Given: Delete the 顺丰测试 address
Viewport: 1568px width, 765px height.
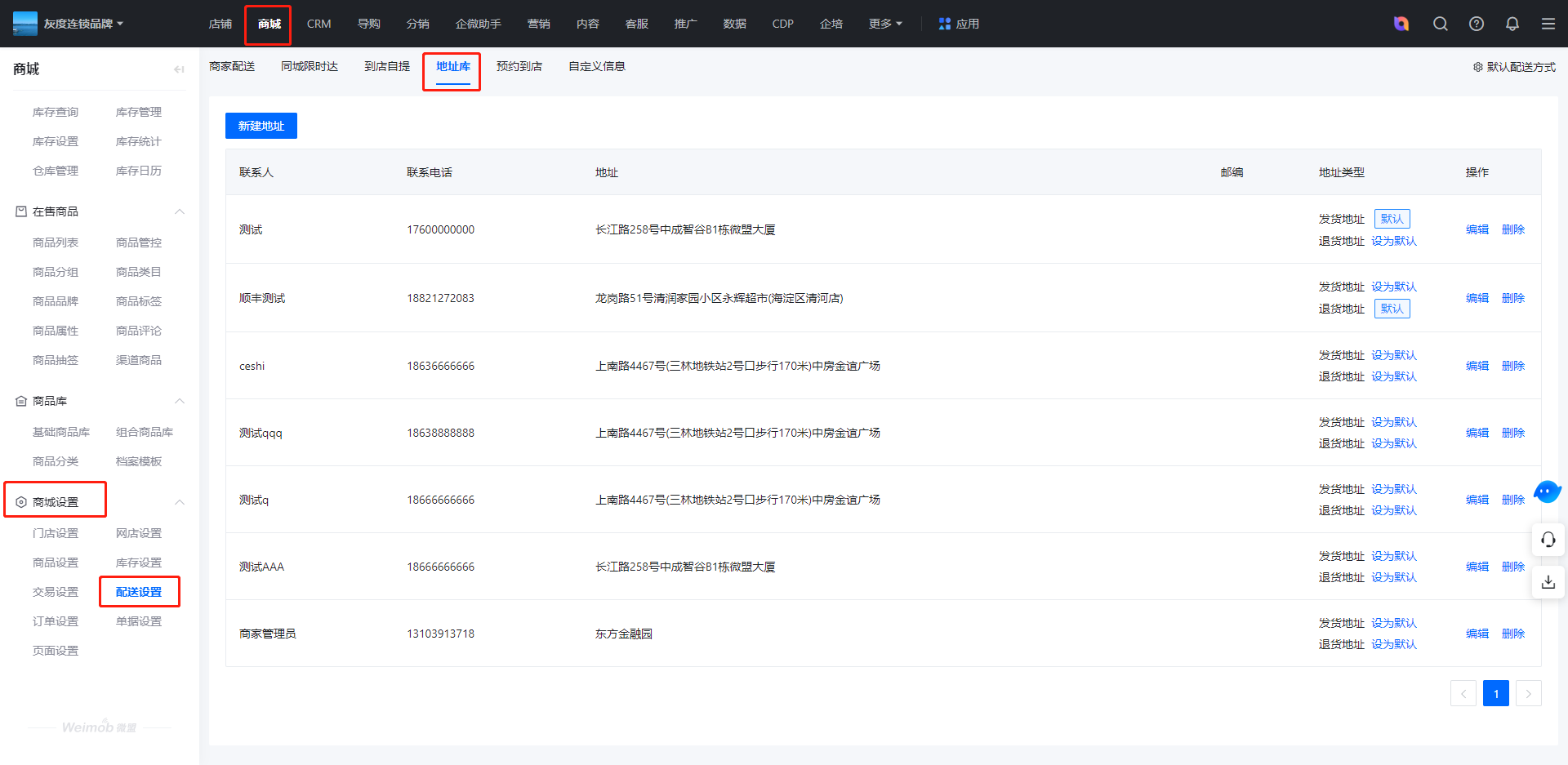Looking at the screenshot, I should click(x=1513, y=298).
